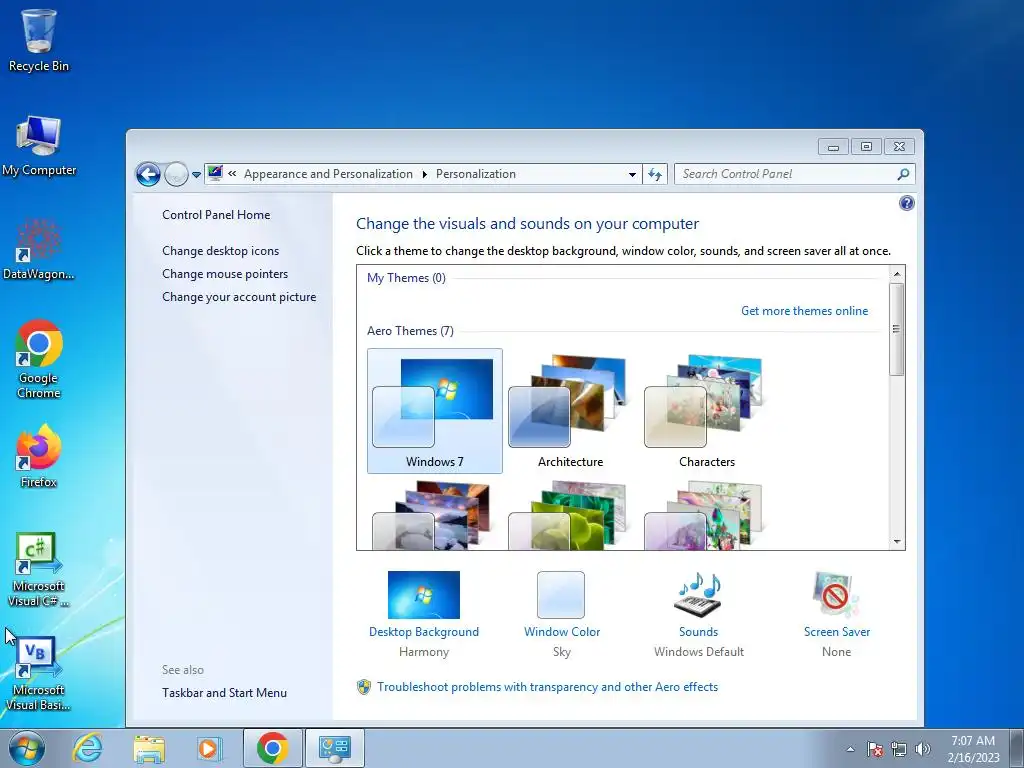Click the Window Color link text
This screenshot has height=768, width=1024.
(562, 632)
